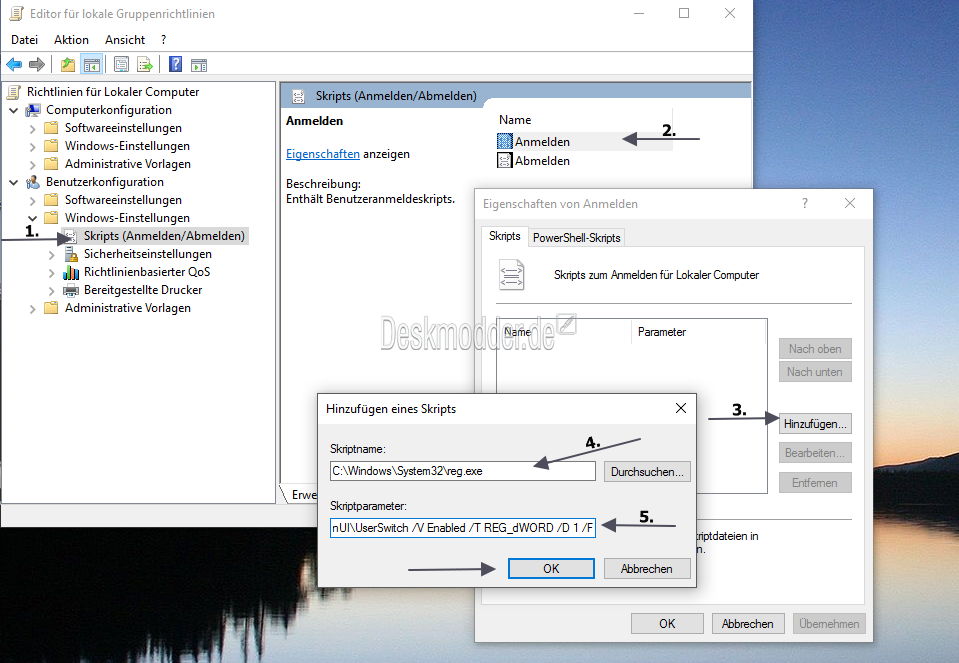
Task: Click inside the Skriptparameter input field
Action: pos(462,528)
